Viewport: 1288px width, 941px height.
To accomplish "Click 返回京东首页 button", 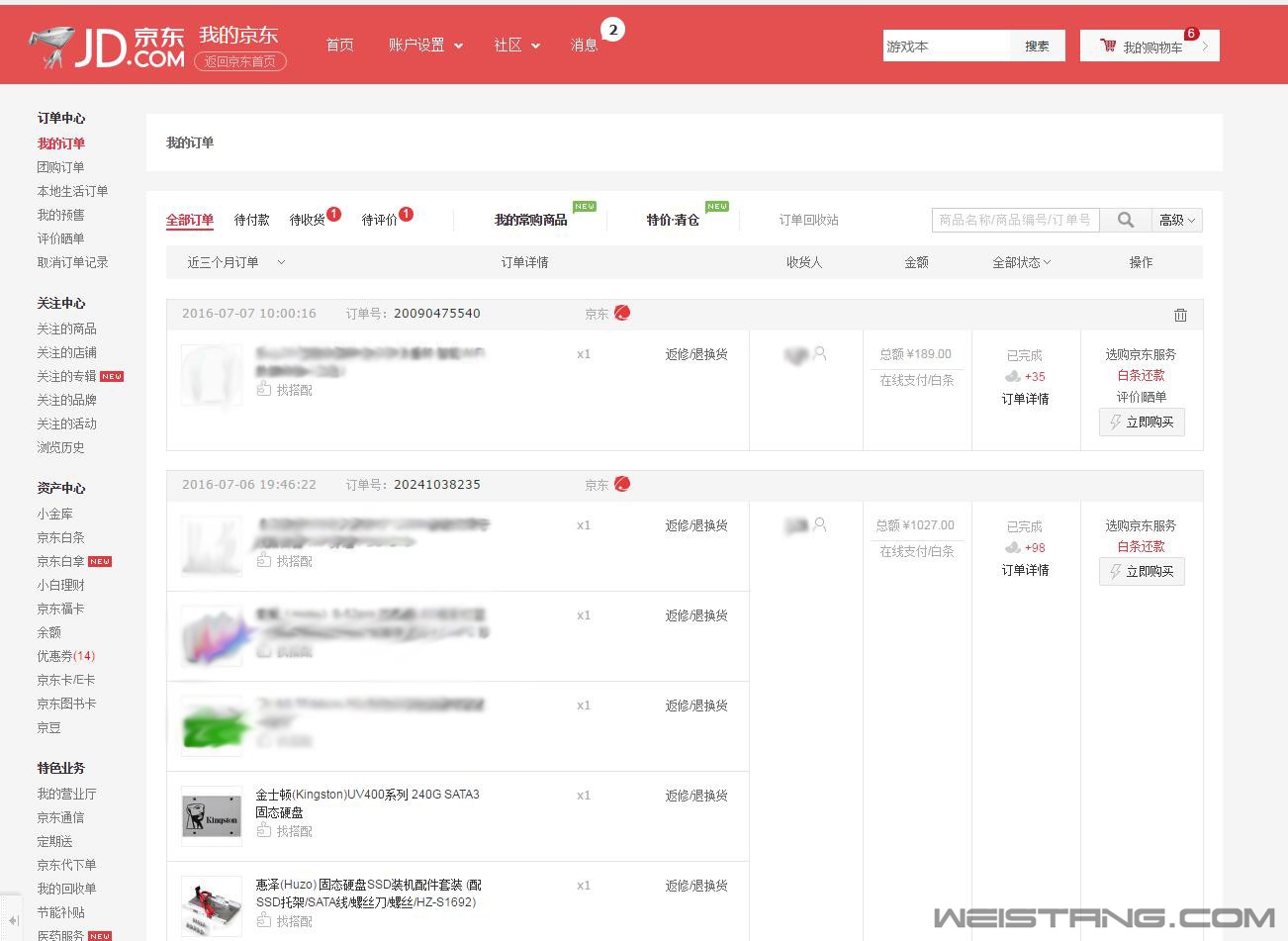I will (240, 61).
